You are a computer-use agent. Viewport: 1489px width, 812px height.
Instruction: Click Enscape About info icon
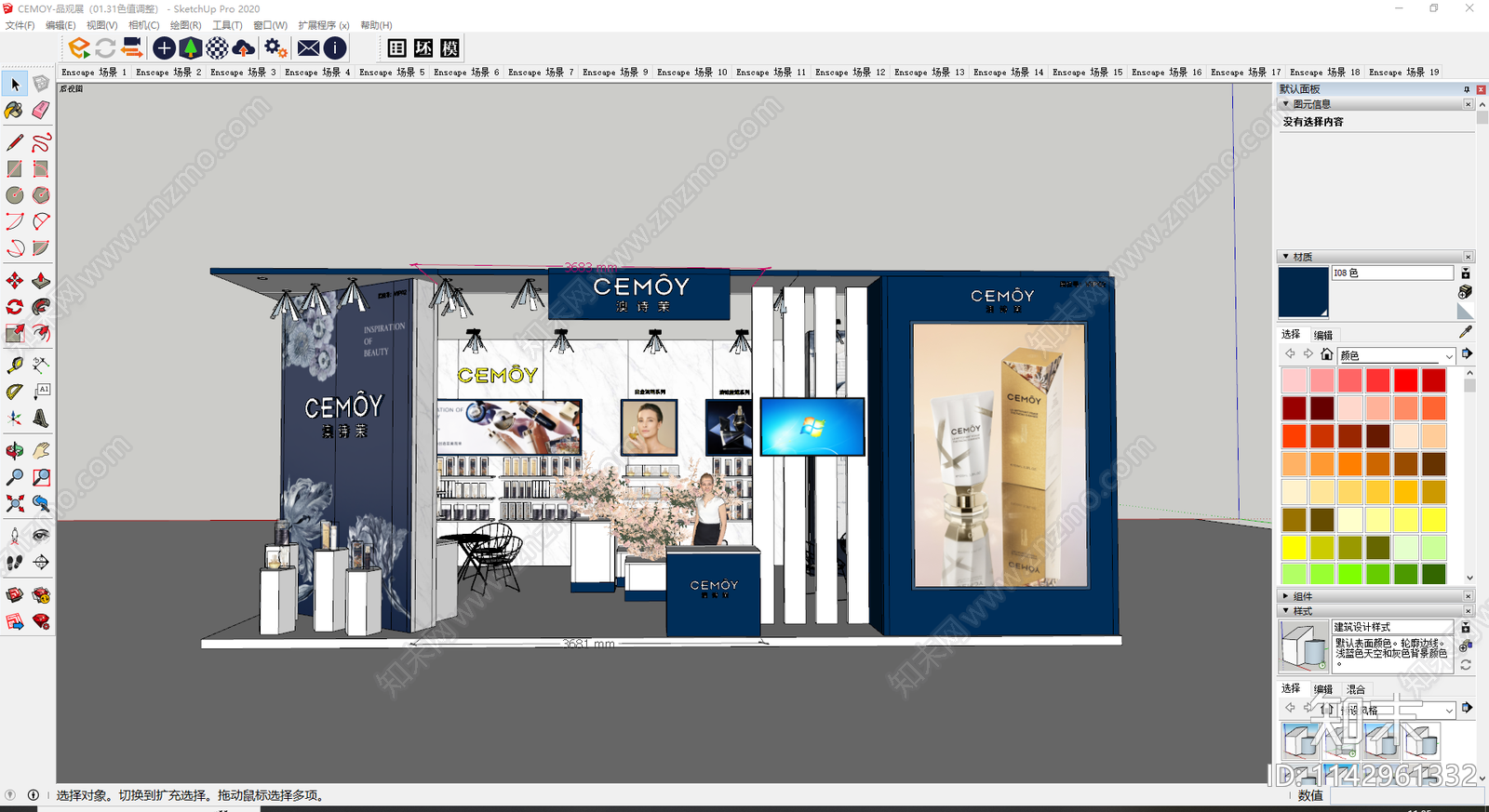[x=335, y=47]
